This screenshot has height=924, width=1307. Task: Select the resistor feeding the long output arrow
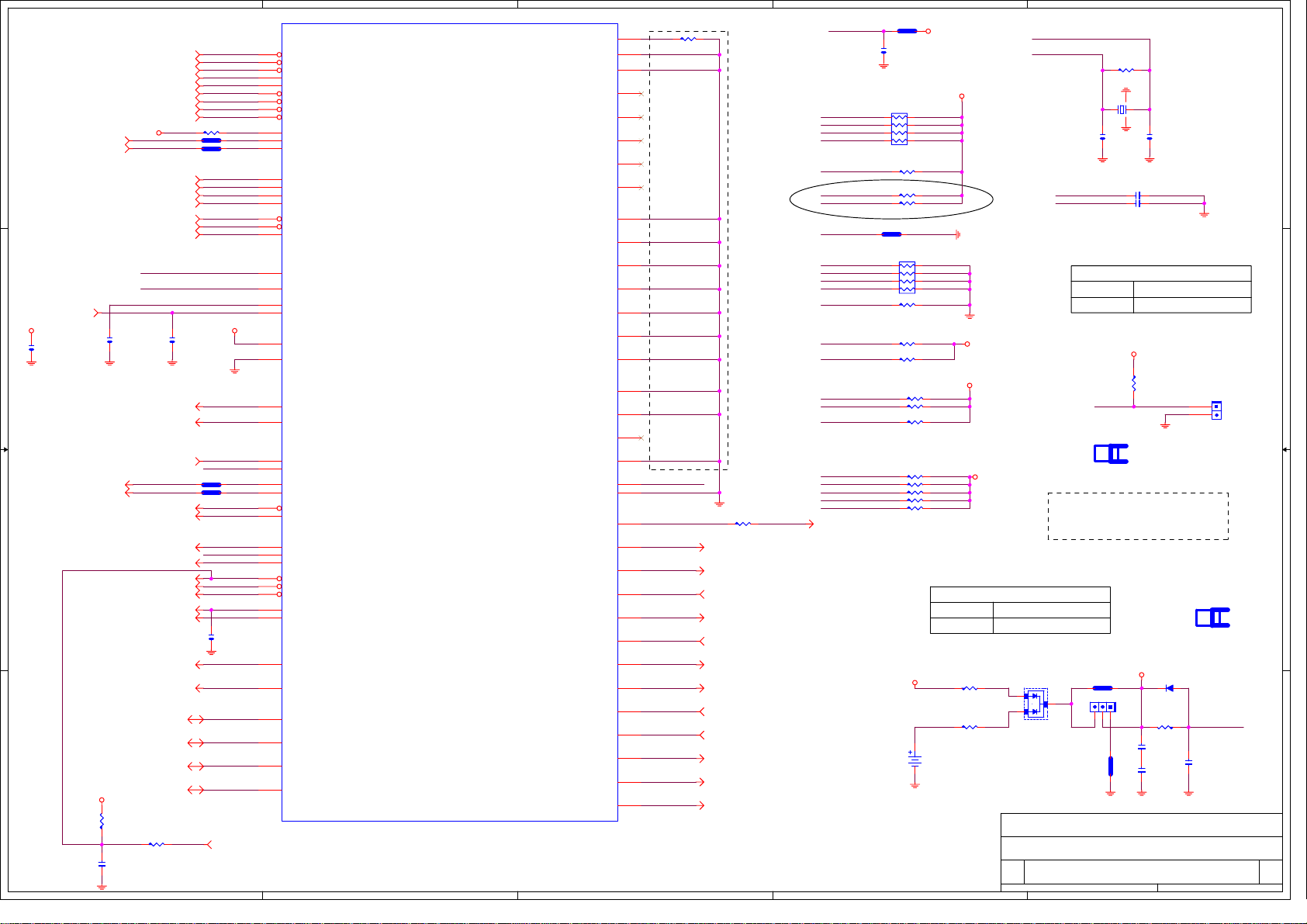pos(743,524)
